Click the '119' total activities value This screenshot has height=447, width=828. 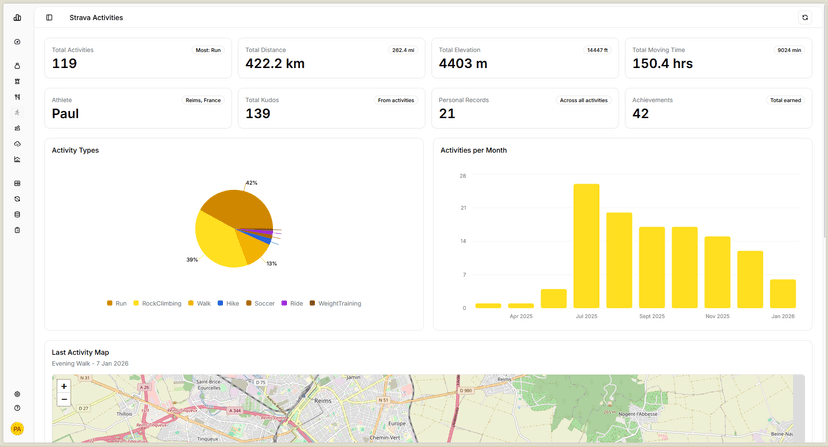(x=64, y=64)
